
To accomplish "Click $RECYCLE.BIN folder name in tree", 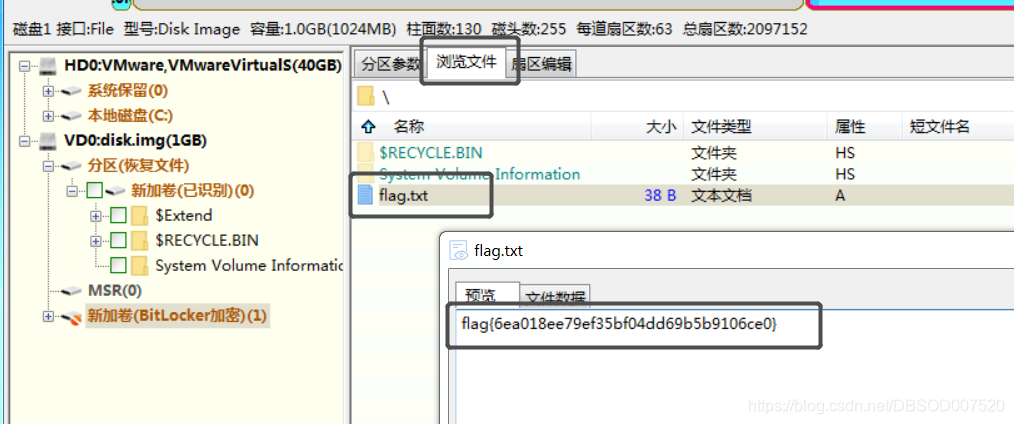I will coord(207,240).
